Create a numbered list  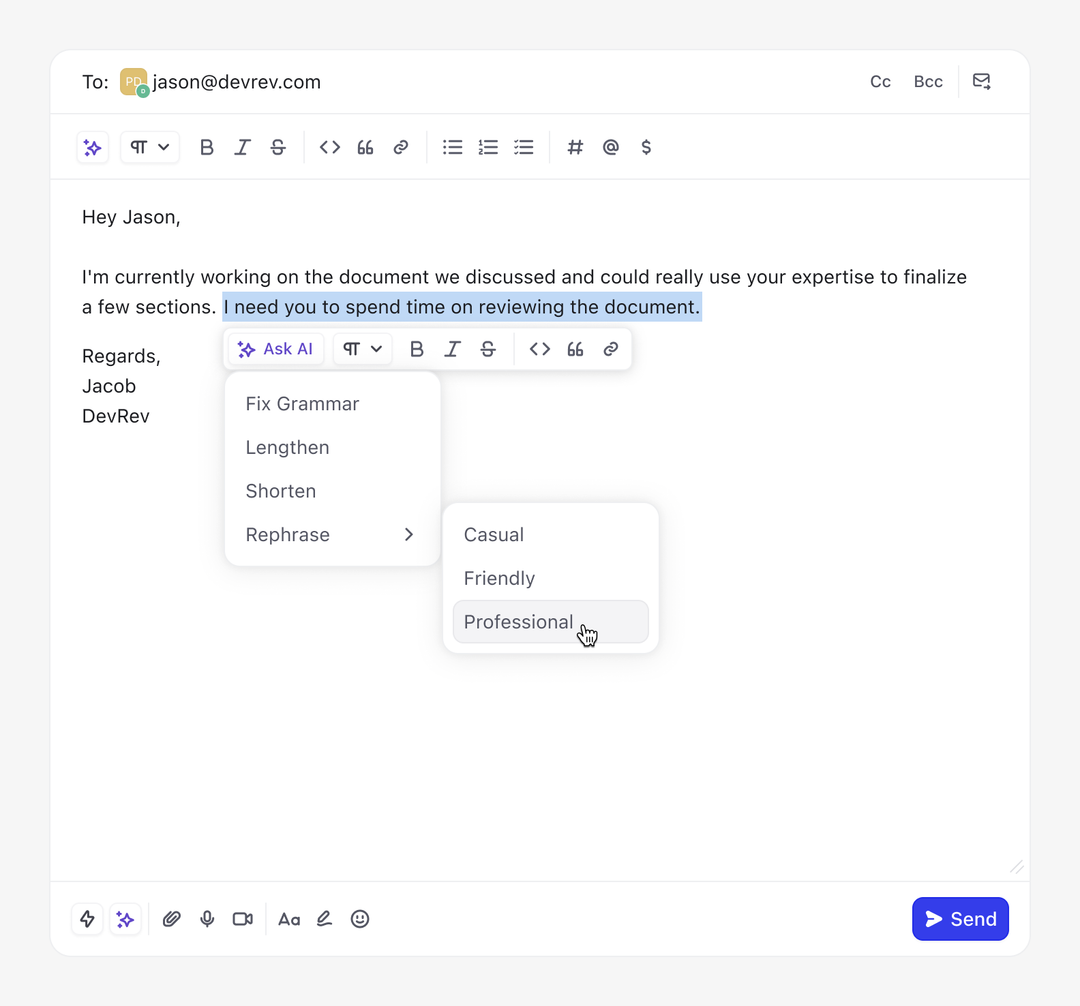[488, 147]
